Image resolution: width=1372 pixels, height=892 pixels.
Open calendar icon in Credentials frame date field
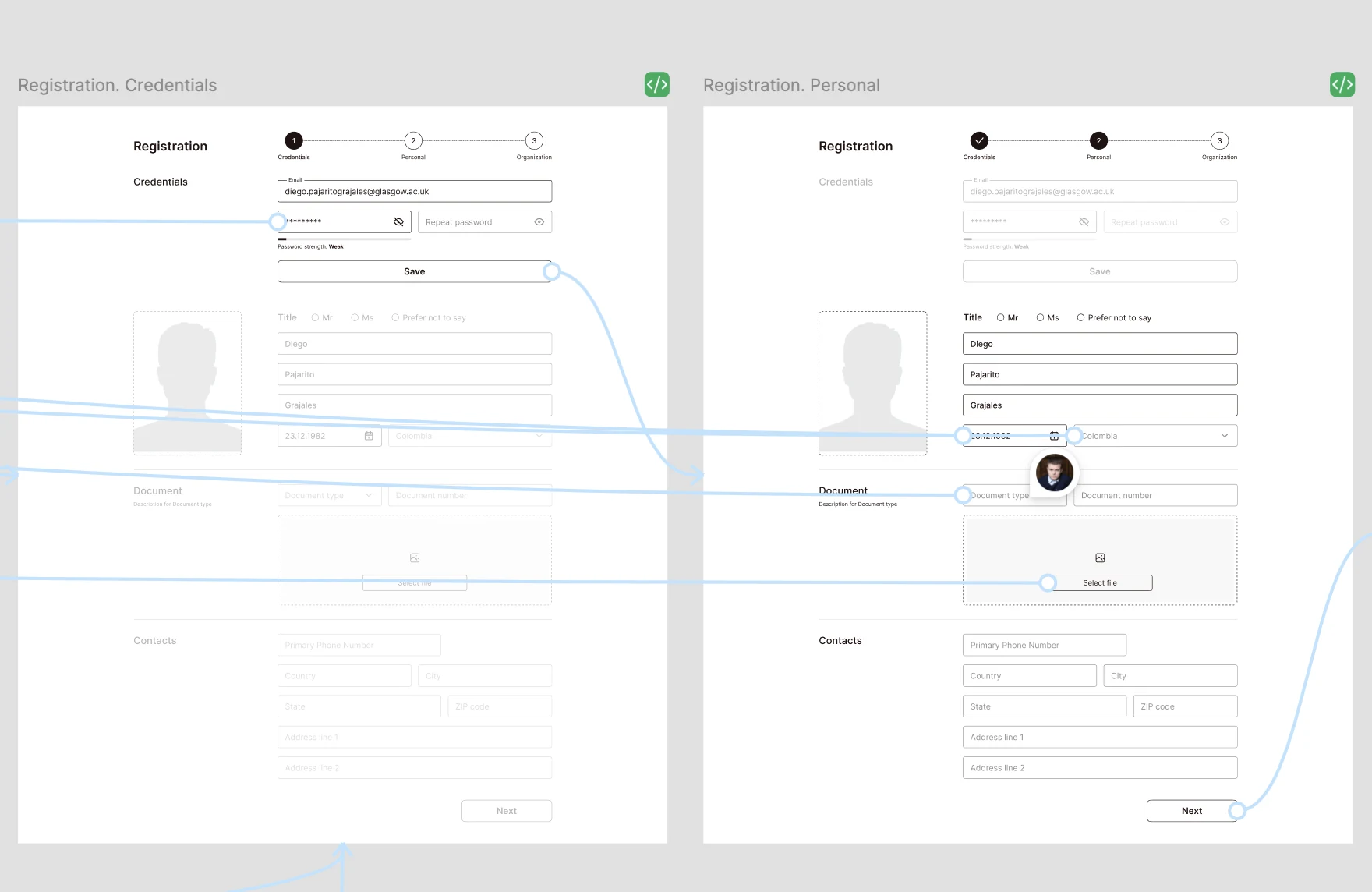(369, 436)
